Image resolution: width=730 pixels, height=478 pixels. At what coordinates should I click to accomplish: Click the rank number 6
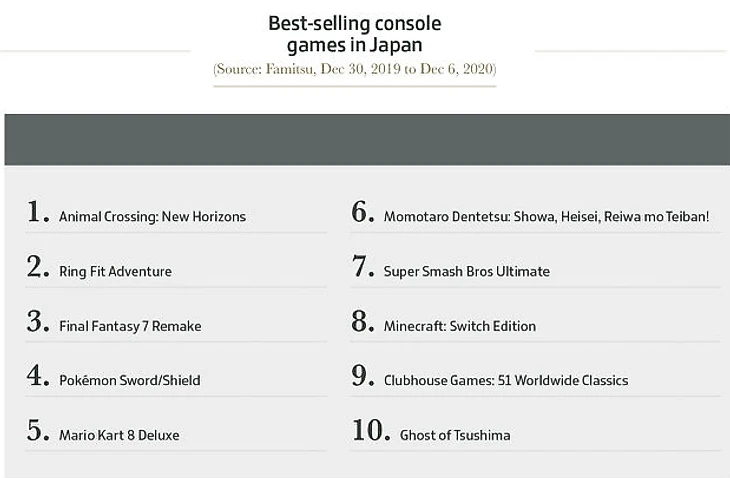coord(362,212)
